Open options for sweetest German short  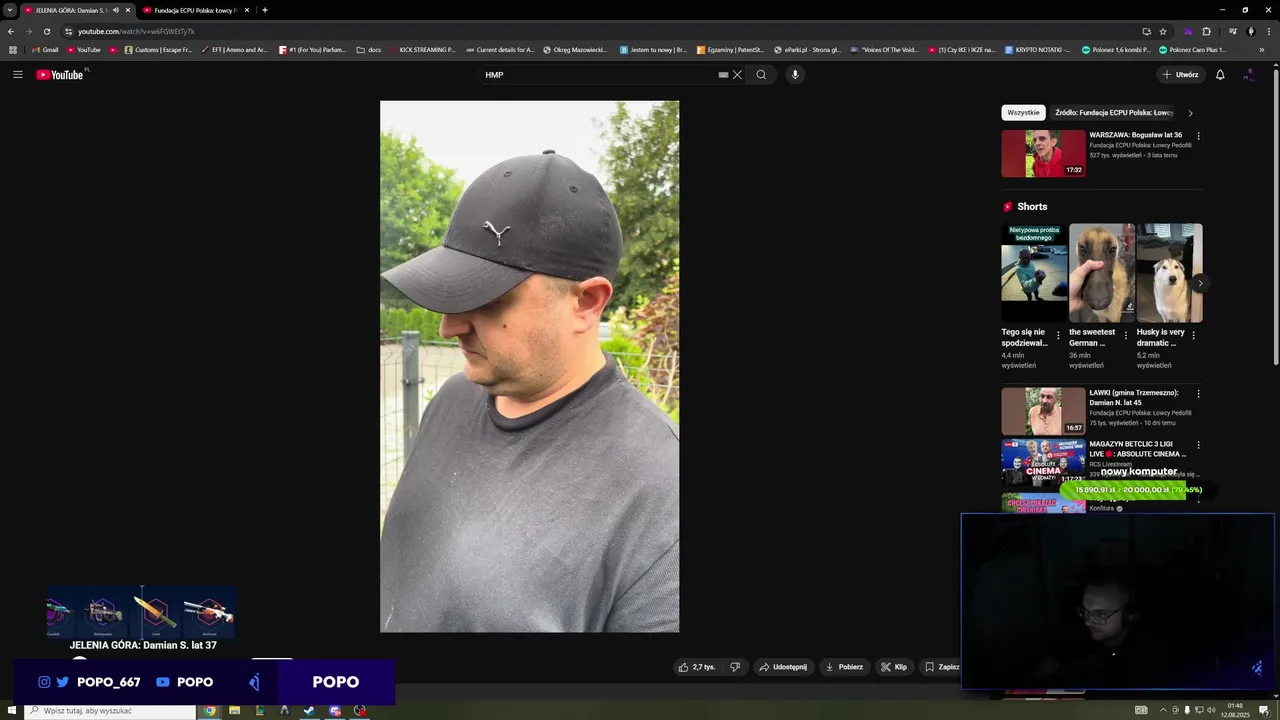click(x=1126, y=336)
